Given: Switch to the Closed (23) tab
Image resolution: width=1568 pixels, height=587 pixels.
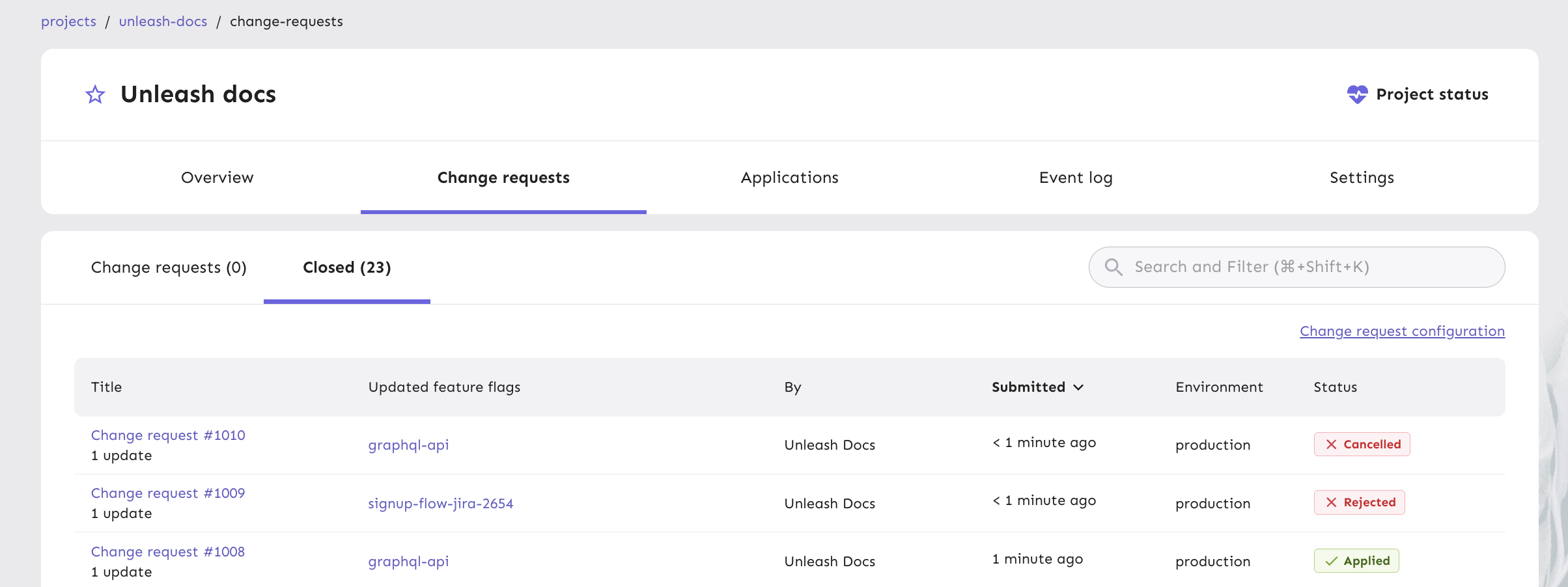Looking at the screenshot, I should [x=346, y=267].
